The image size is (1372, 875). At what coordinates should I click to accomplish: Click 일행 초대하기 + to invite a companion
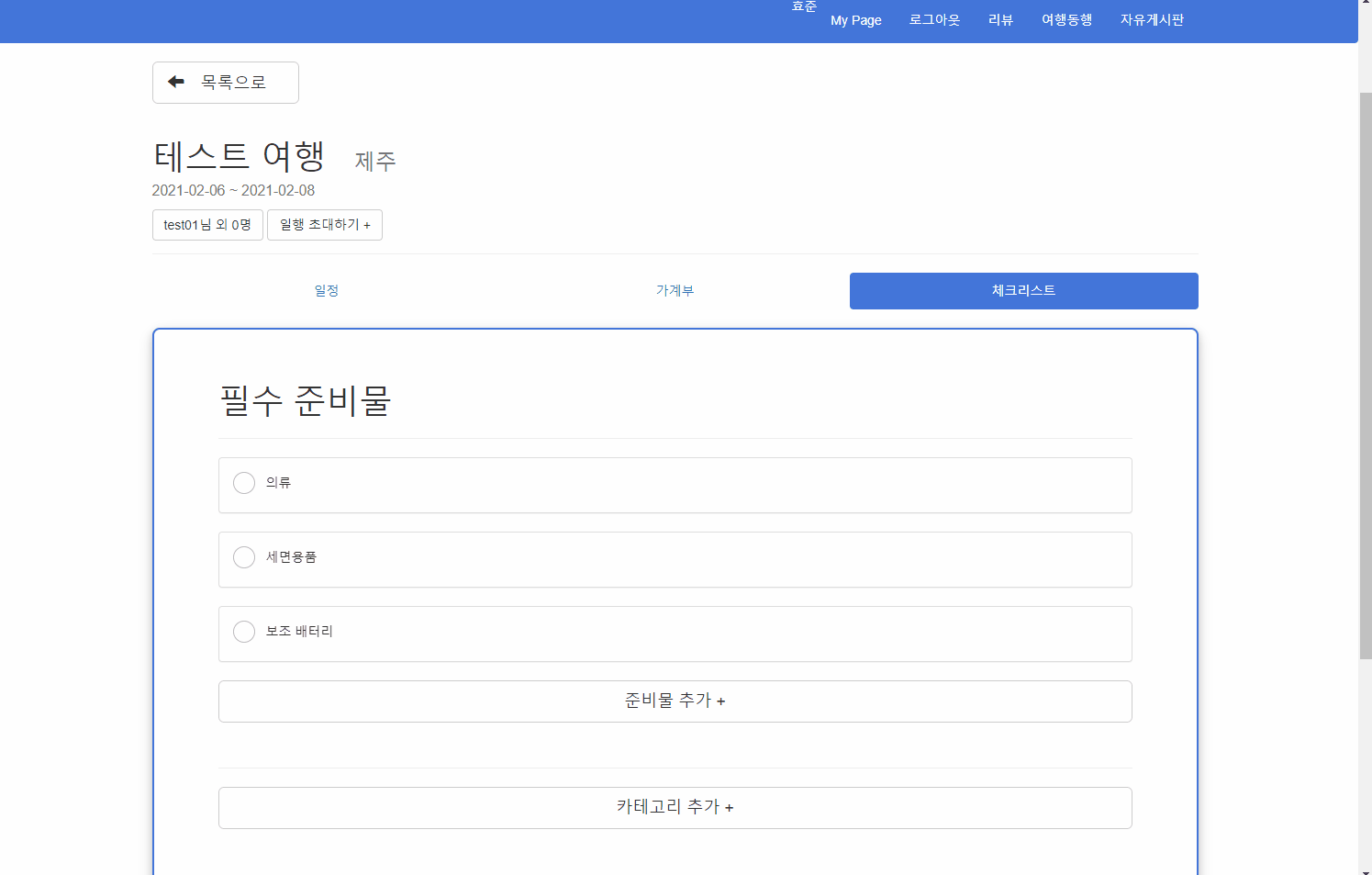[325, 225]
